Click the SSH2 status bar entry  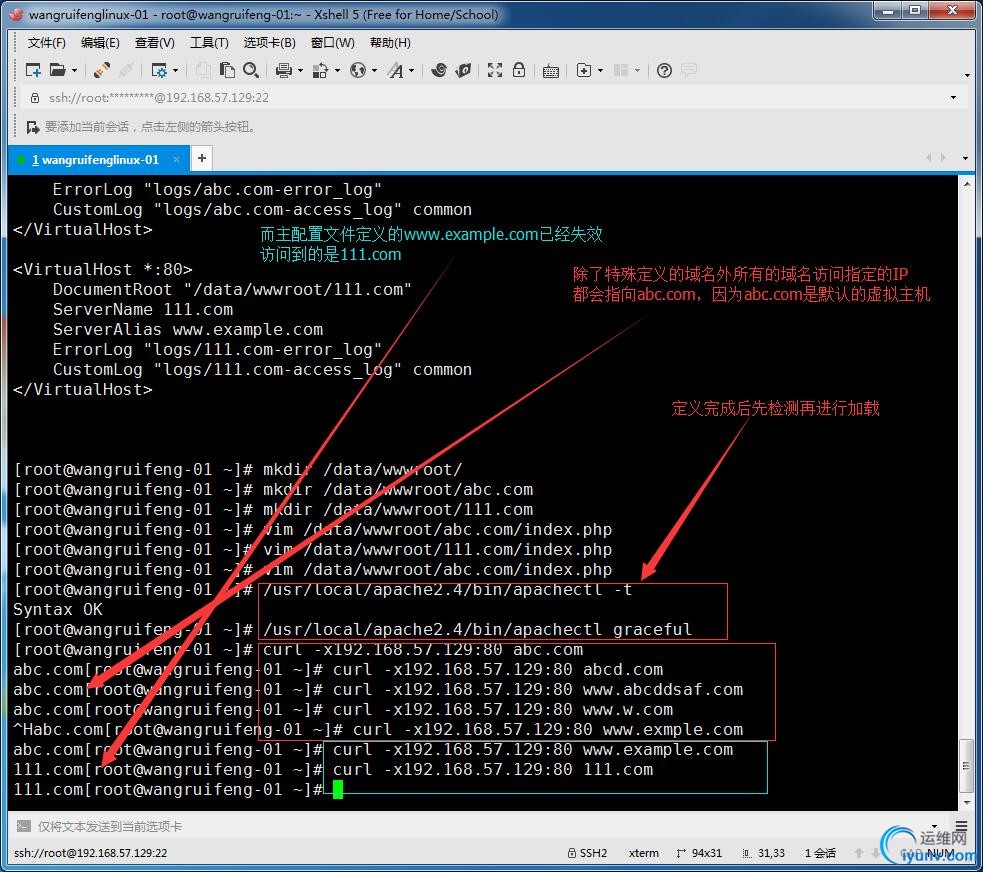587,853
